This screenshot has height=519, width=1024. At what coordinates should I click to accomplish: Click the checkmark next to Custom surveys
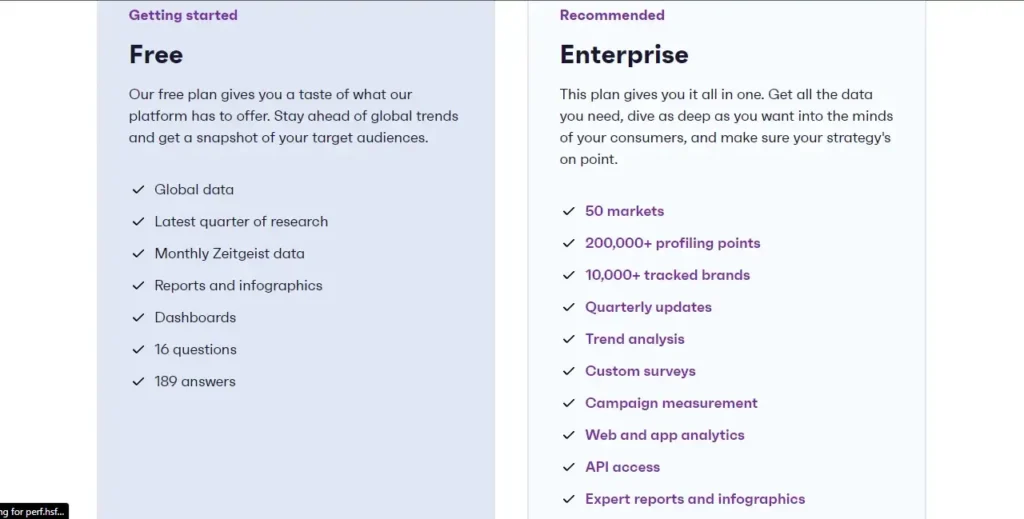pos(569,371)
